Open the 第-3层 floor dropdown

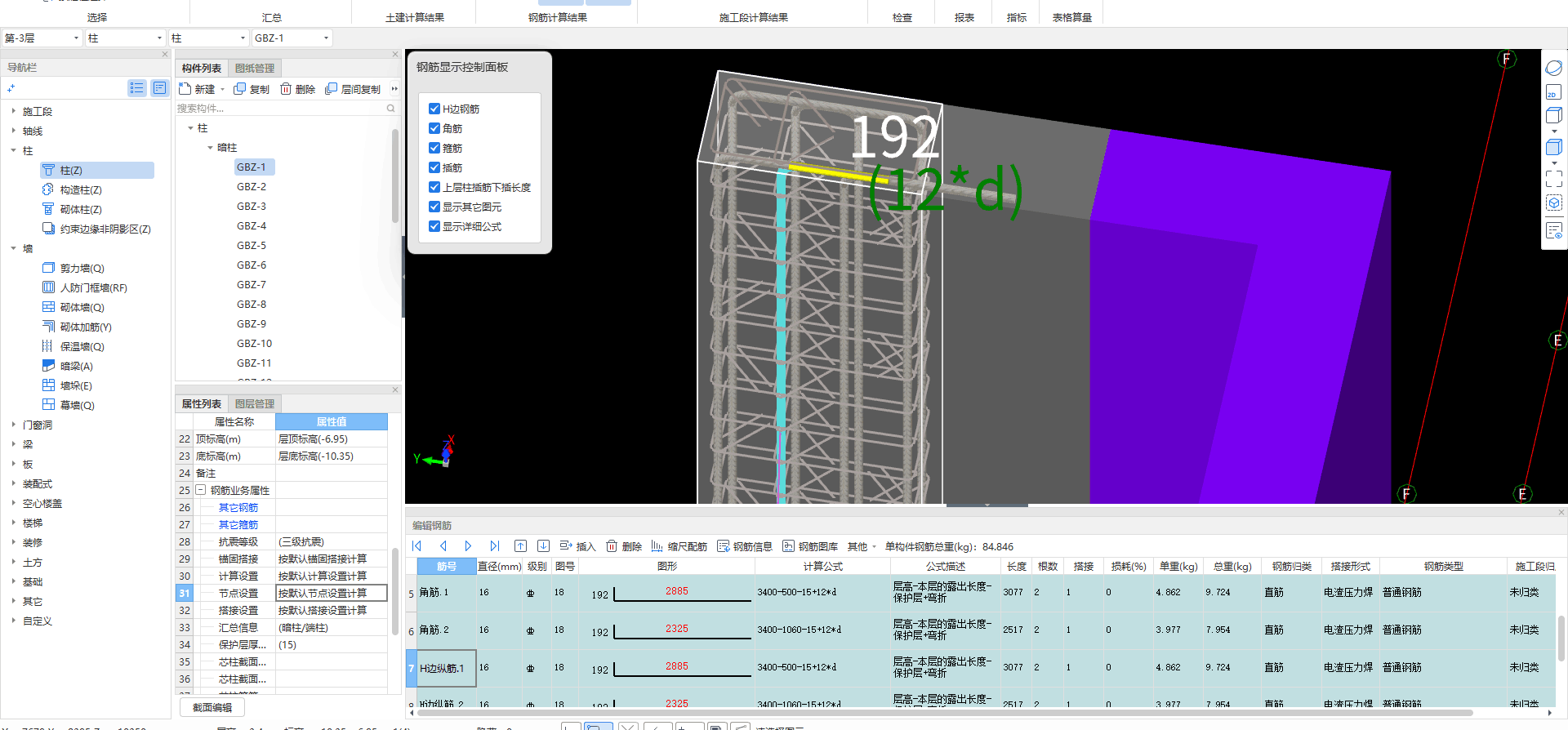[42, 38]
